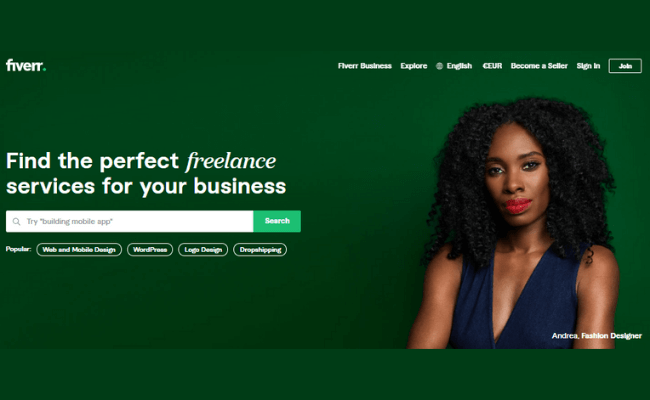Click the fiverr logo
The width and height of the screenshot is (650, 400).
(x=26, y=65)
